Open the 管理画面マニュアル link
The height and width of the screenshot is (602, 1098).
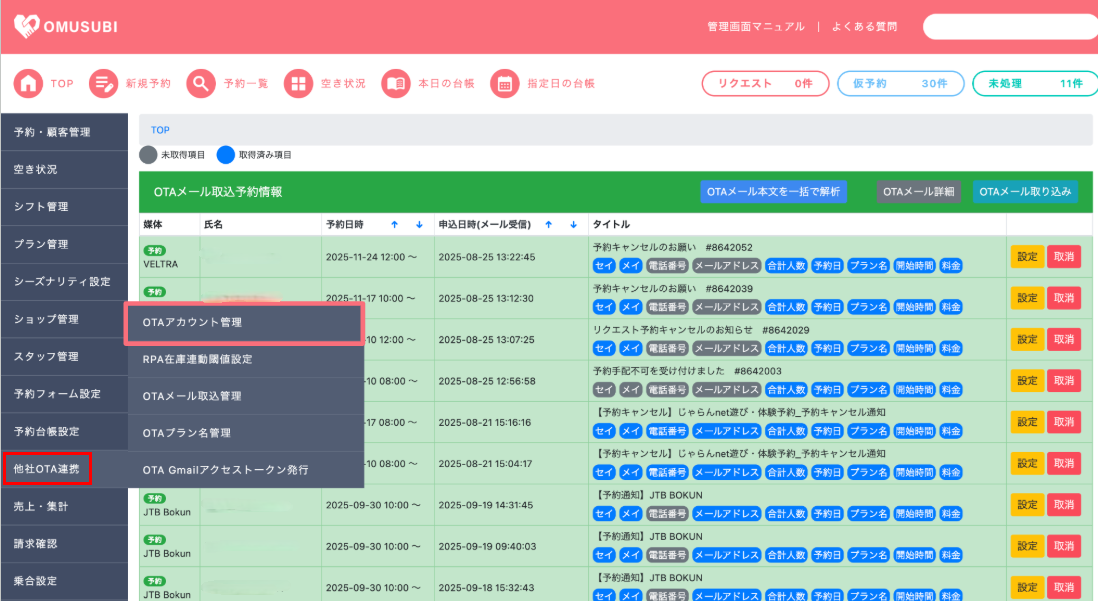coord(756,27)
